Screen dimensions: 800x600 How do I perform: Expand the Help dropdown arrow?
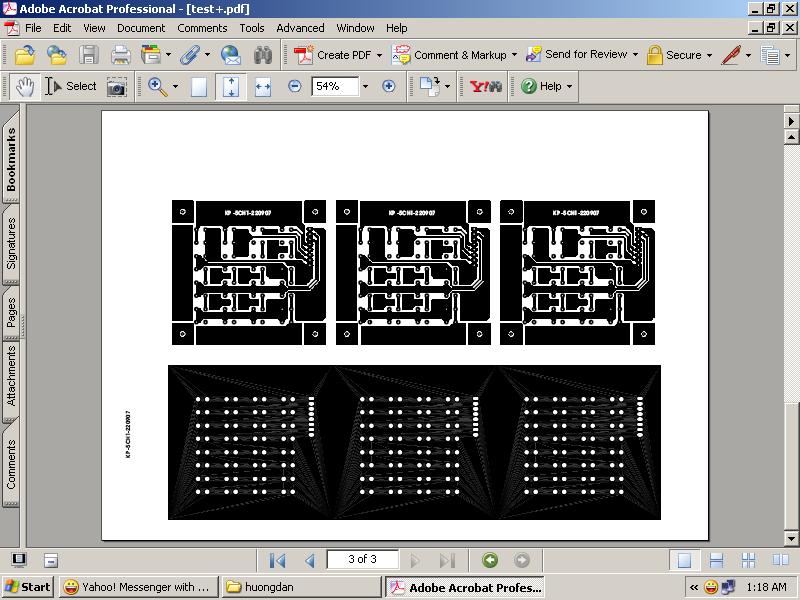[x=569, y=86]
